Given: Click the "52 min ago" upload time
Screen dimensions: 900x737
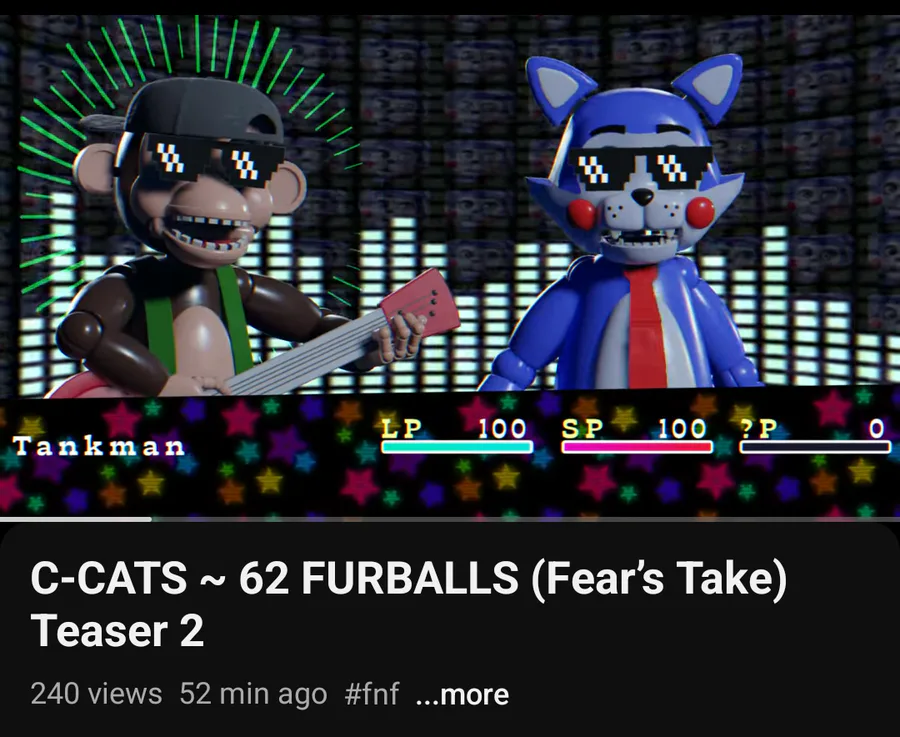Looking at the screenshot, I should 253,693.
